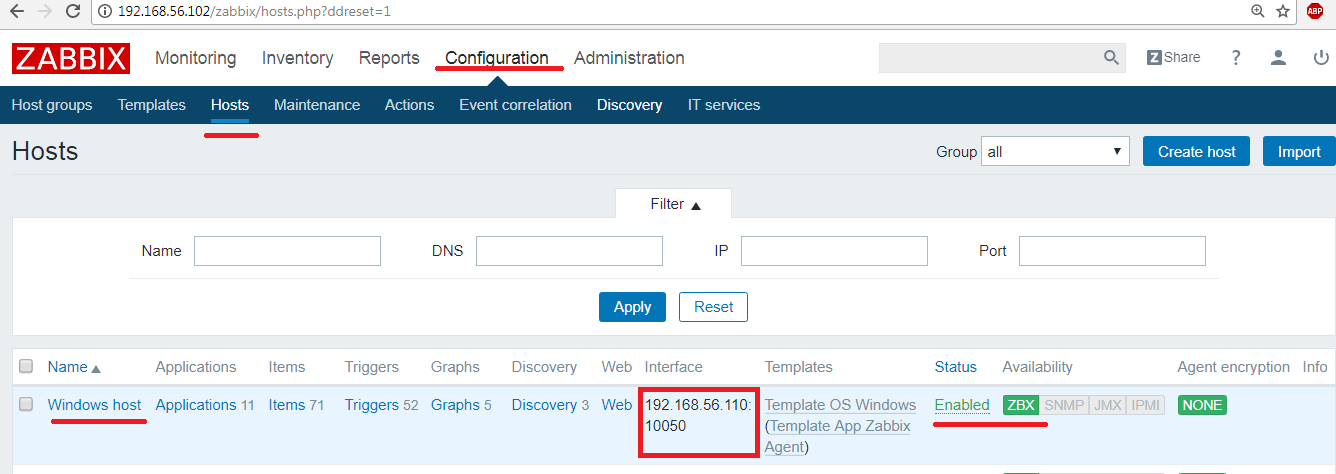Focus the IP filter field
Image resolution: width=1336 pixels, height=474 pixels.
(834, 251)
